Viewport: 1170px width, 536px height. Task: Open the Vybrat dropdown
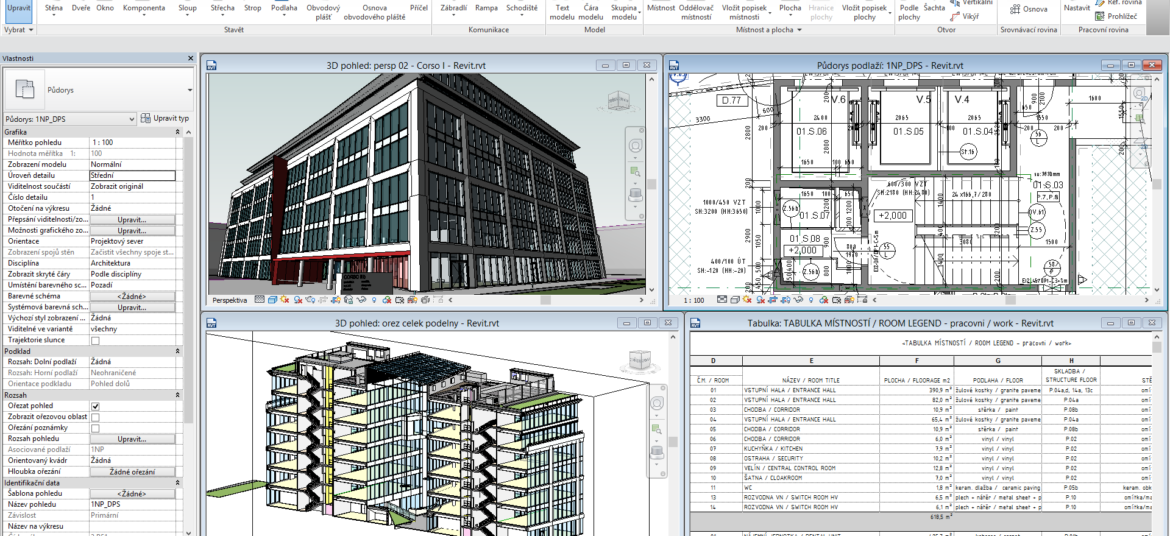[19, 30]
